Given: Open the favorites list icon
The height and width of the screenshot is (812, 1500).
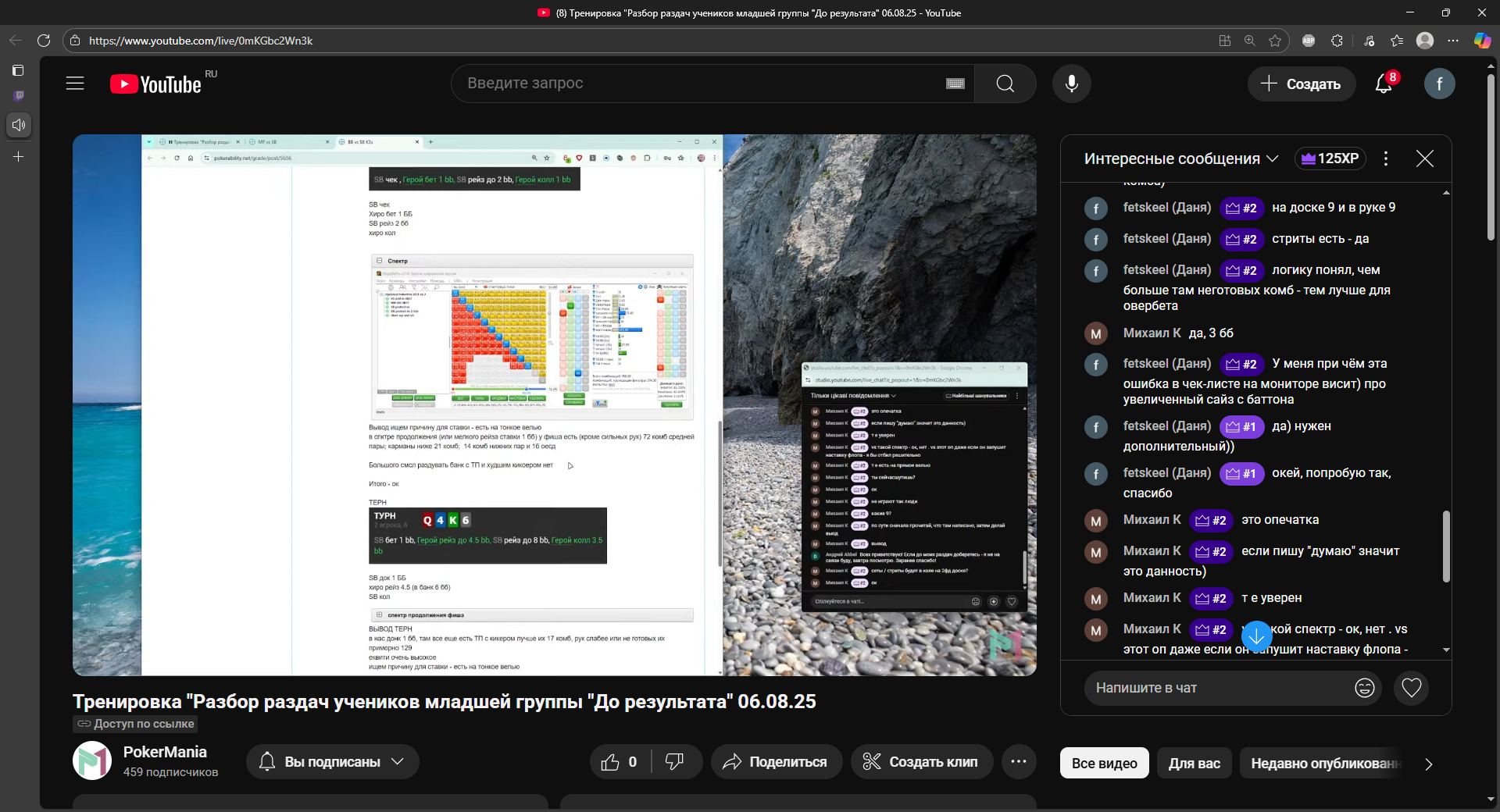Looking at the screenshot, I should click(x=1397, y=41).
